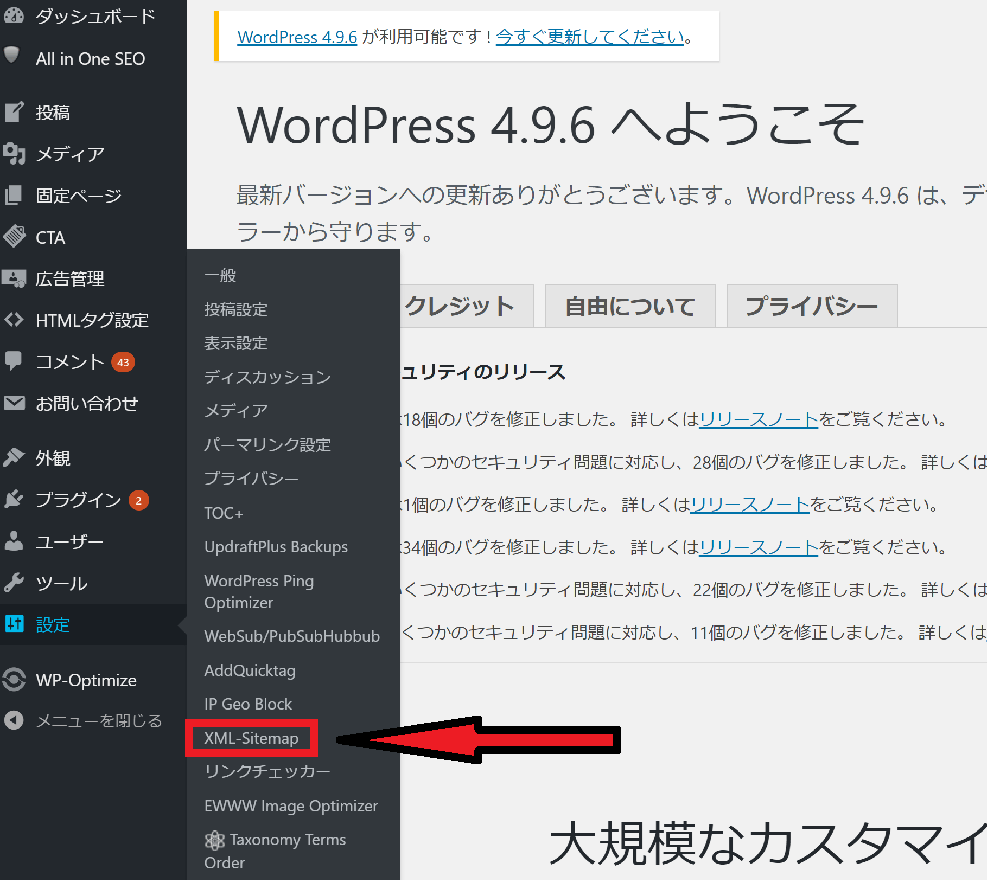Click the Pages (固定ページ) icon

click(14, 195)
